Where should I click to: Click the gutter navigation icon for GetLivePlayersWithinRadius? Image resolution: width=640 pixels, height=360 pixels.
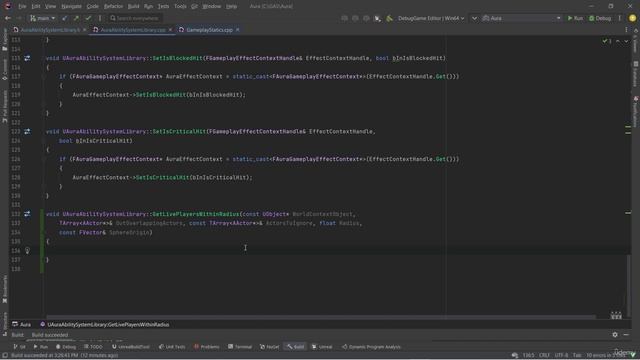[x=27, y=214]
